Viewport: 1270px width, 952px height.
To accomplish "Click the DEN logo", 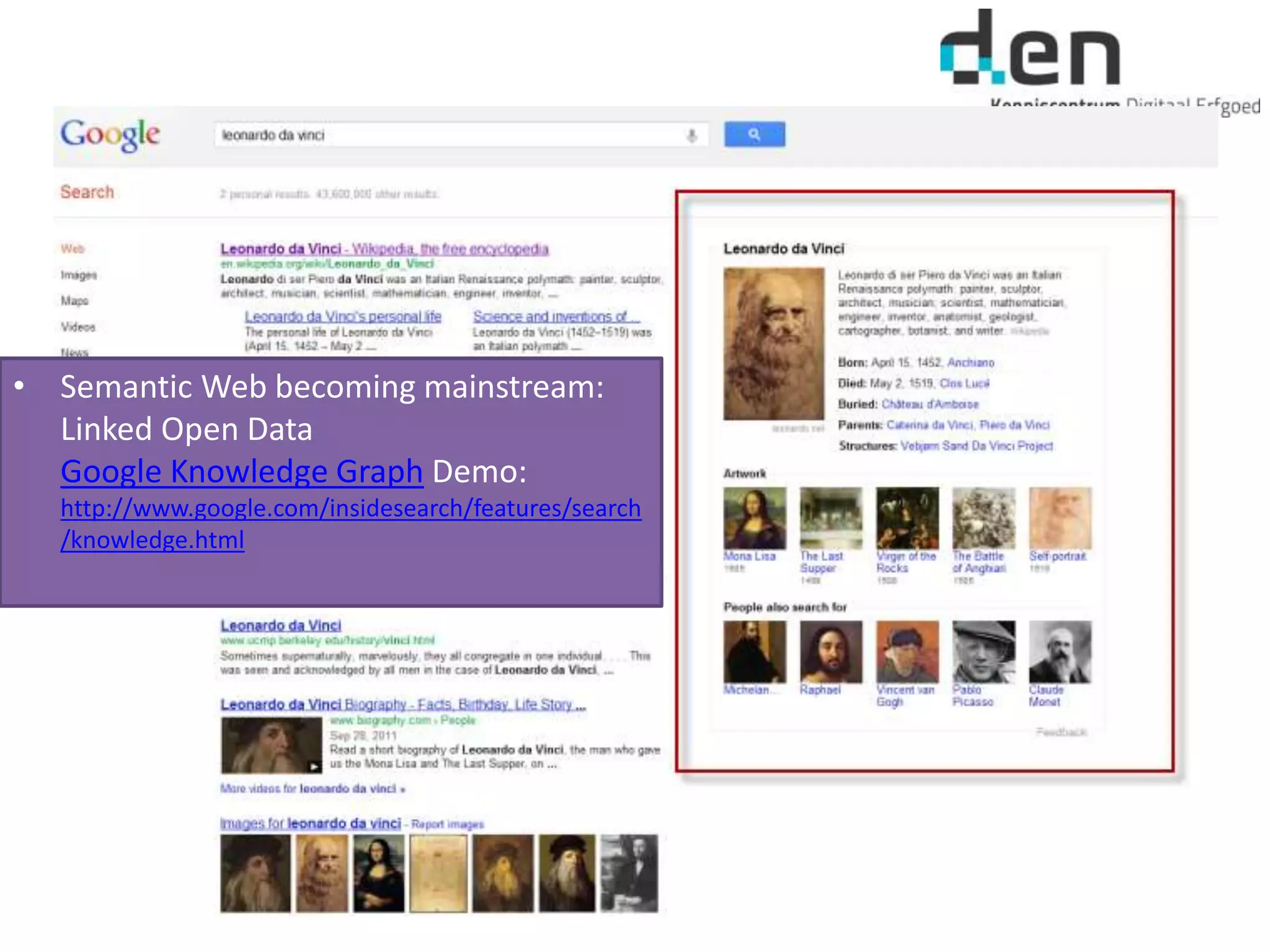I will click(1030, 47).
